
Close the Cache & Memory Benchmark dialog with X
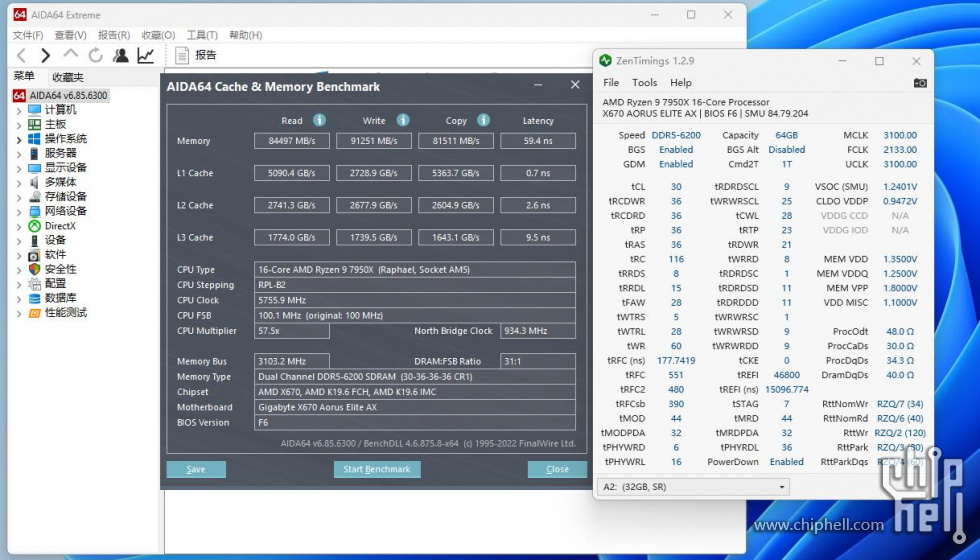pos(575,85)
